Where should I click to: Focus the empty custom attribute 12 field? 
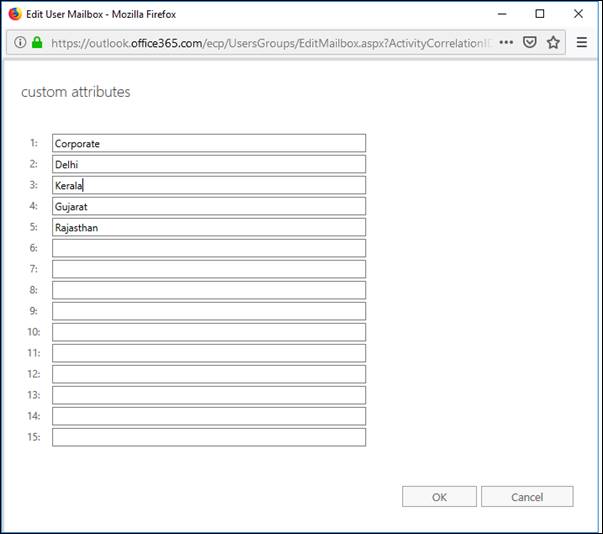pos(209,374)
